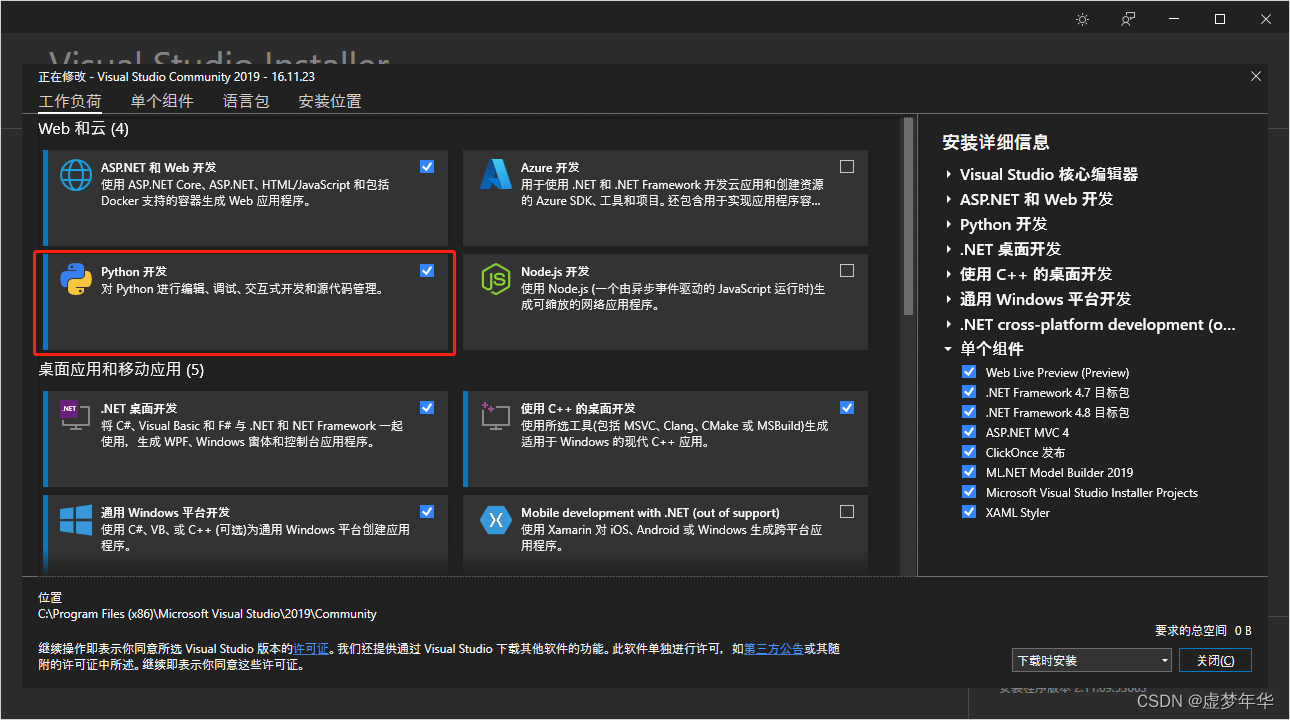Select the Node.js 开发 workload card
The image size is (1290, 720).
[x=665, y=302]
